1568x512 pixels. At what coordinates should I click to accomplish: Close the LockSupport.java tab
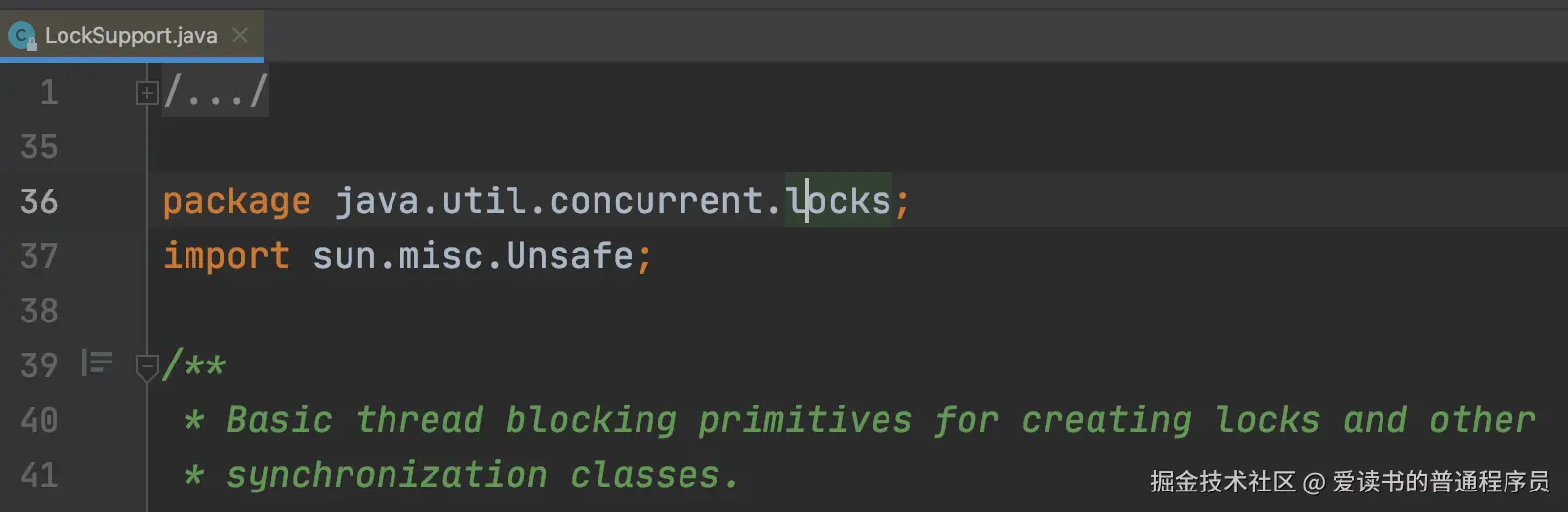pos(240,36)
